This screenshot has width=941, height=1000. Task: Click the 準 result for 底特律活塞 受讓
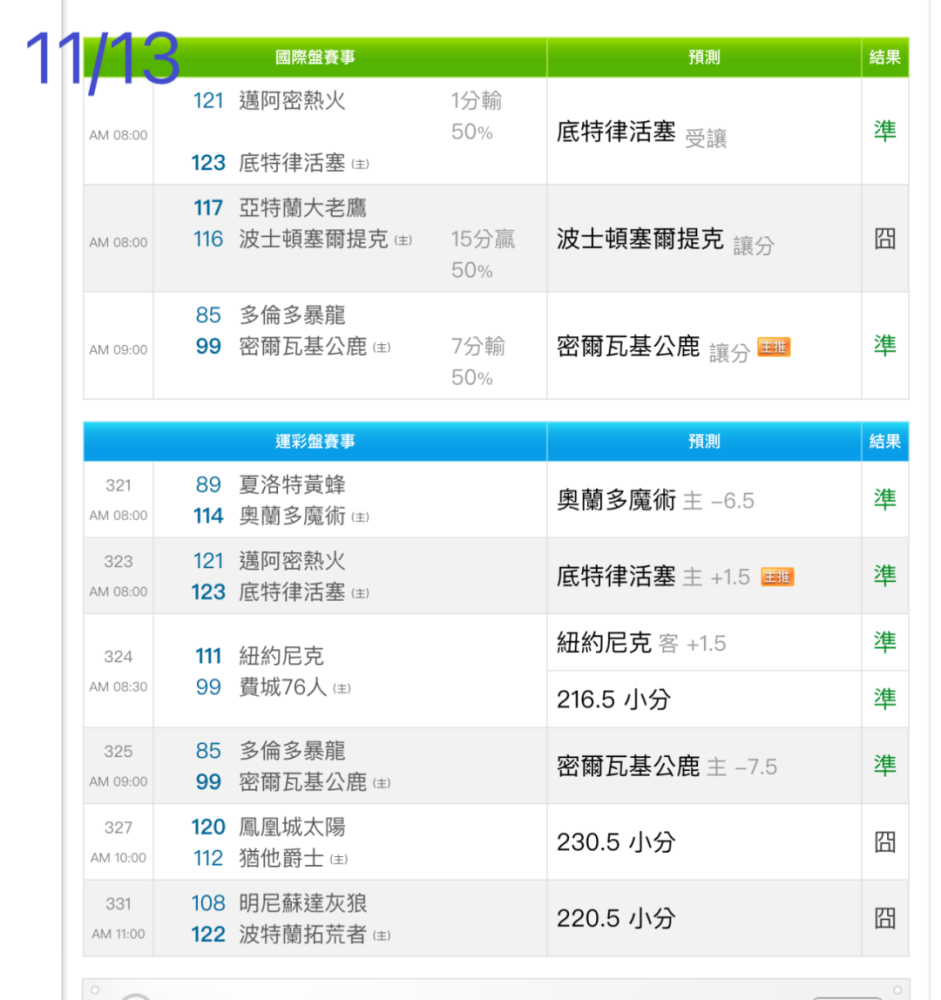[x=885, y=131]
